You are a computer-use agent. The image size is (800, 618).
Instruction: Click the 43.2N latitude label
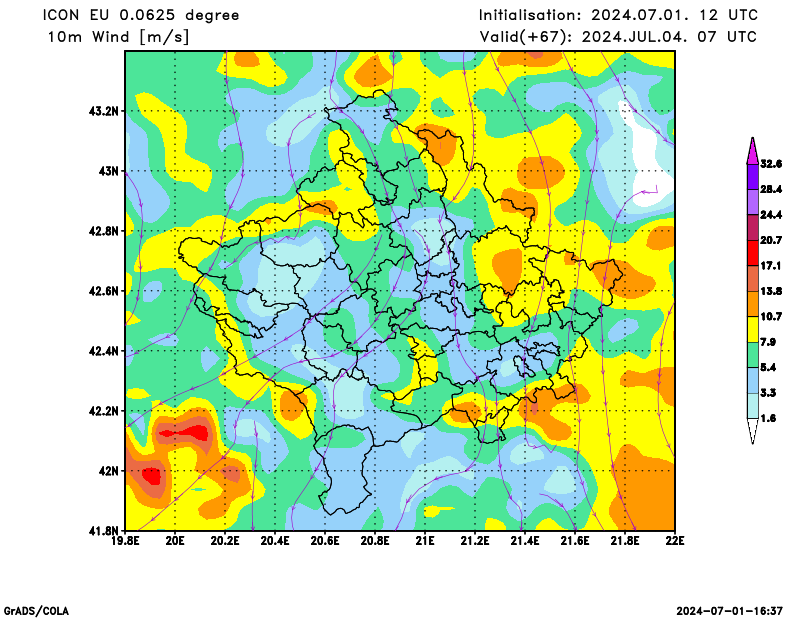[x=104, y=111]
